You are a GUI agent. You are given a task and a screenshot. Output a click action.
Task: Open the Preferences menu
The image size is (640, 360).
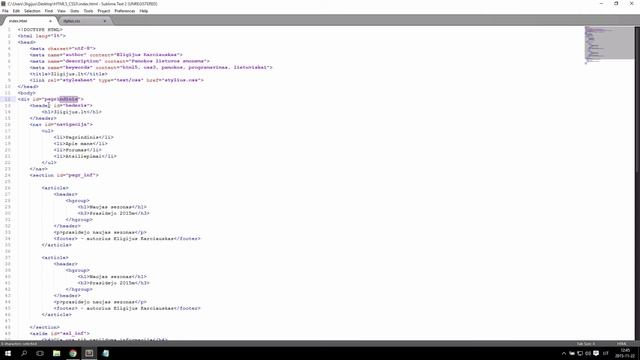[x=124, y=11]
